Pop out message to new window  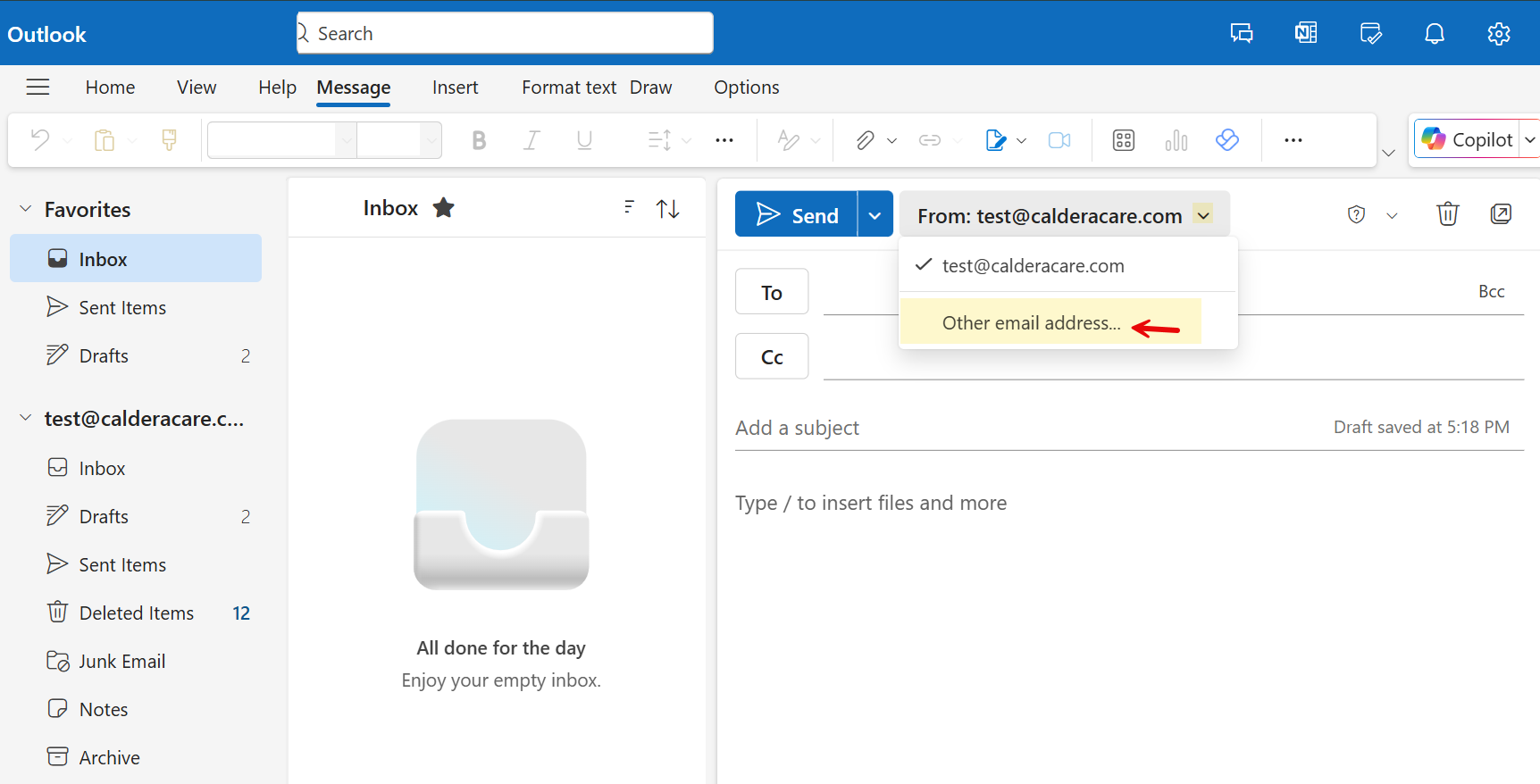click(x=1501, y=214)
